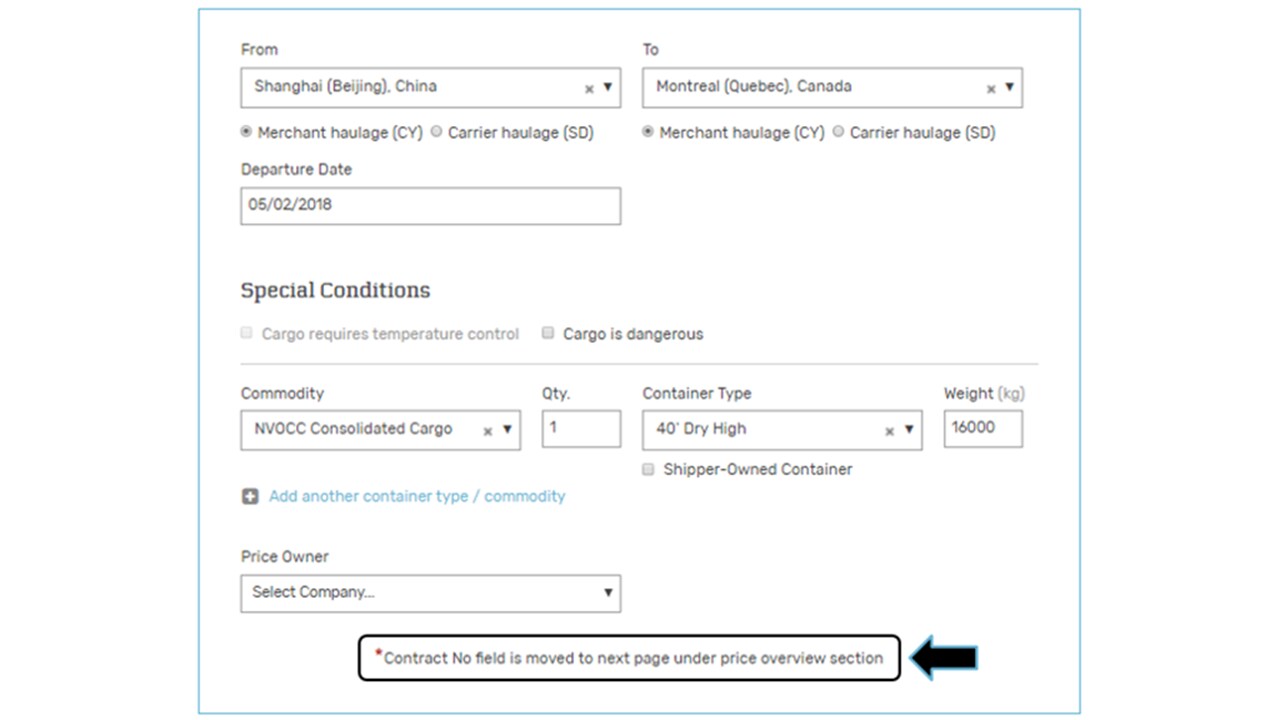
Task: Expand the Container Type dropdown
Action: pyautogui.click(x=909, y=430)
